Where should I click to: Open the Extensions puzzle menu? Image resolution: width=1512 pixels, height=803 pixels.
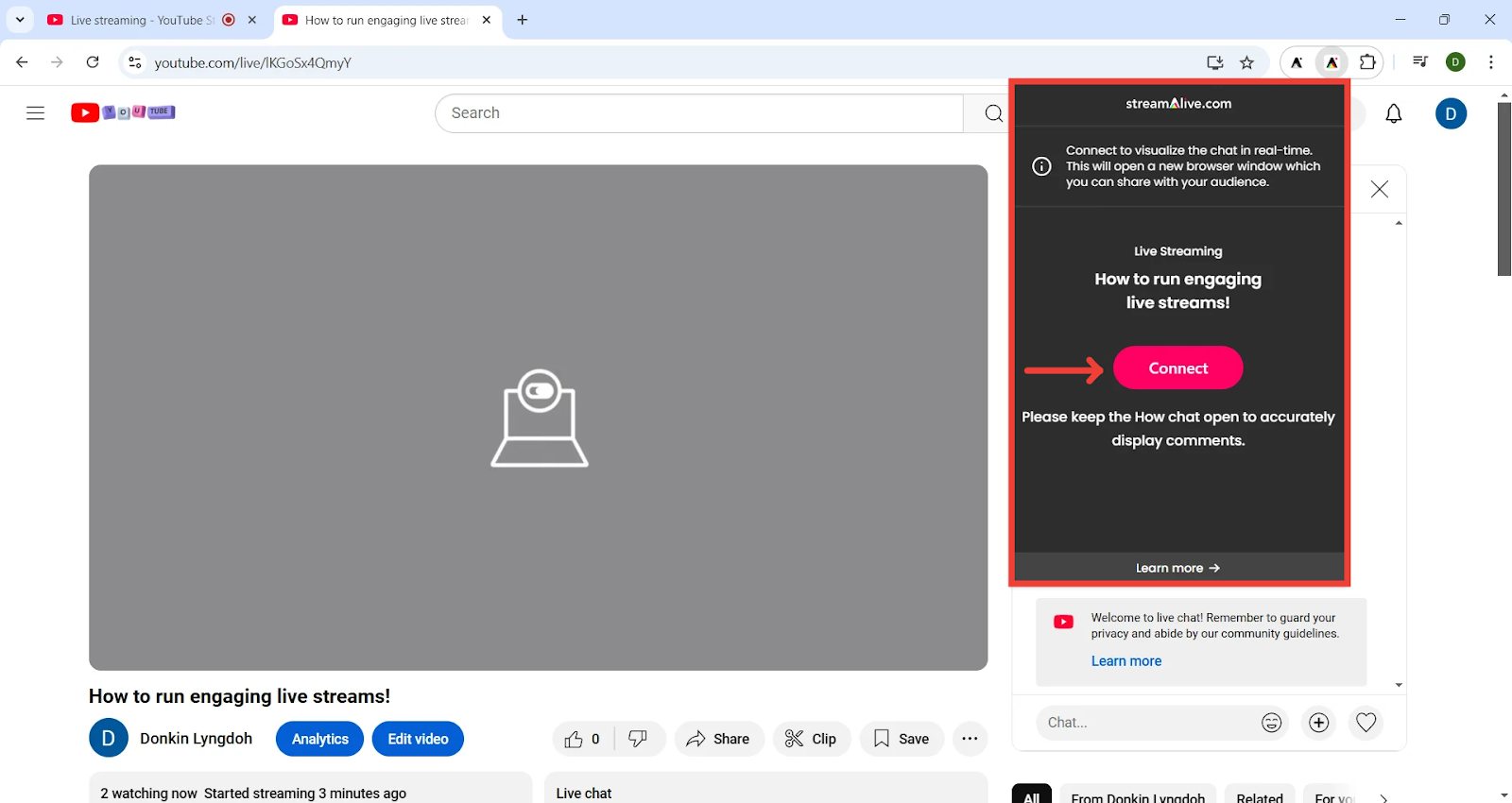tap(1367, 62)
